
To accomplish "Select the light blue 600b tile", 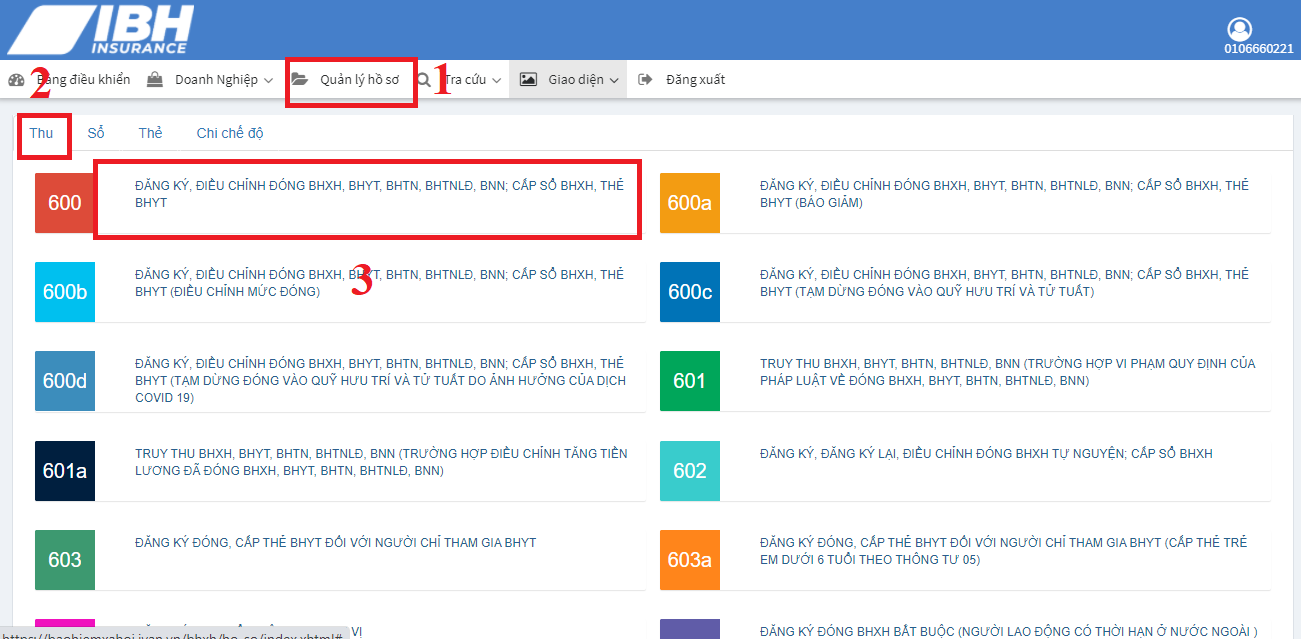I will tap(65, 292).
